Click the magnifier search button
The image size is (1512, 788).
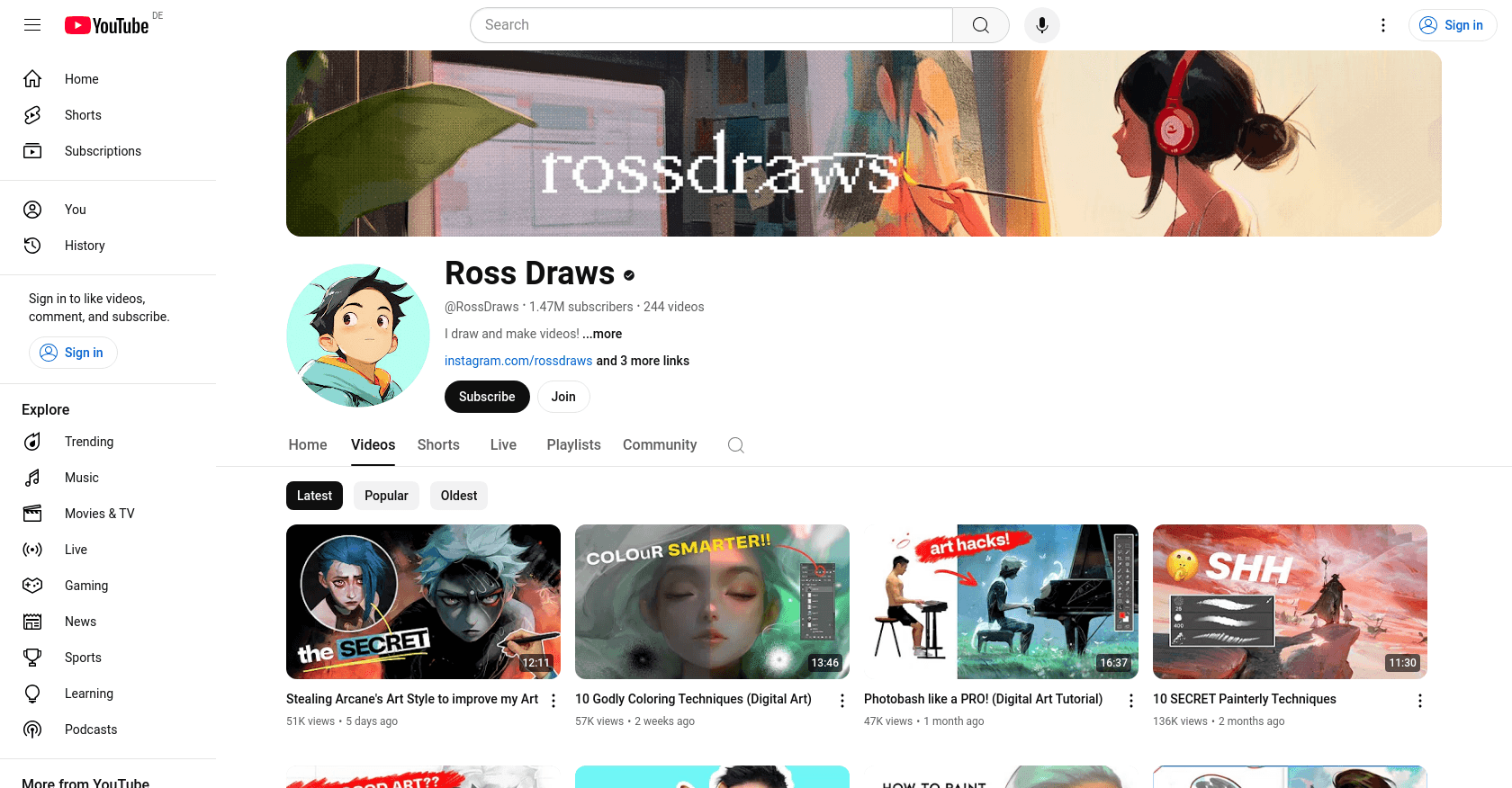coord(981,25)
